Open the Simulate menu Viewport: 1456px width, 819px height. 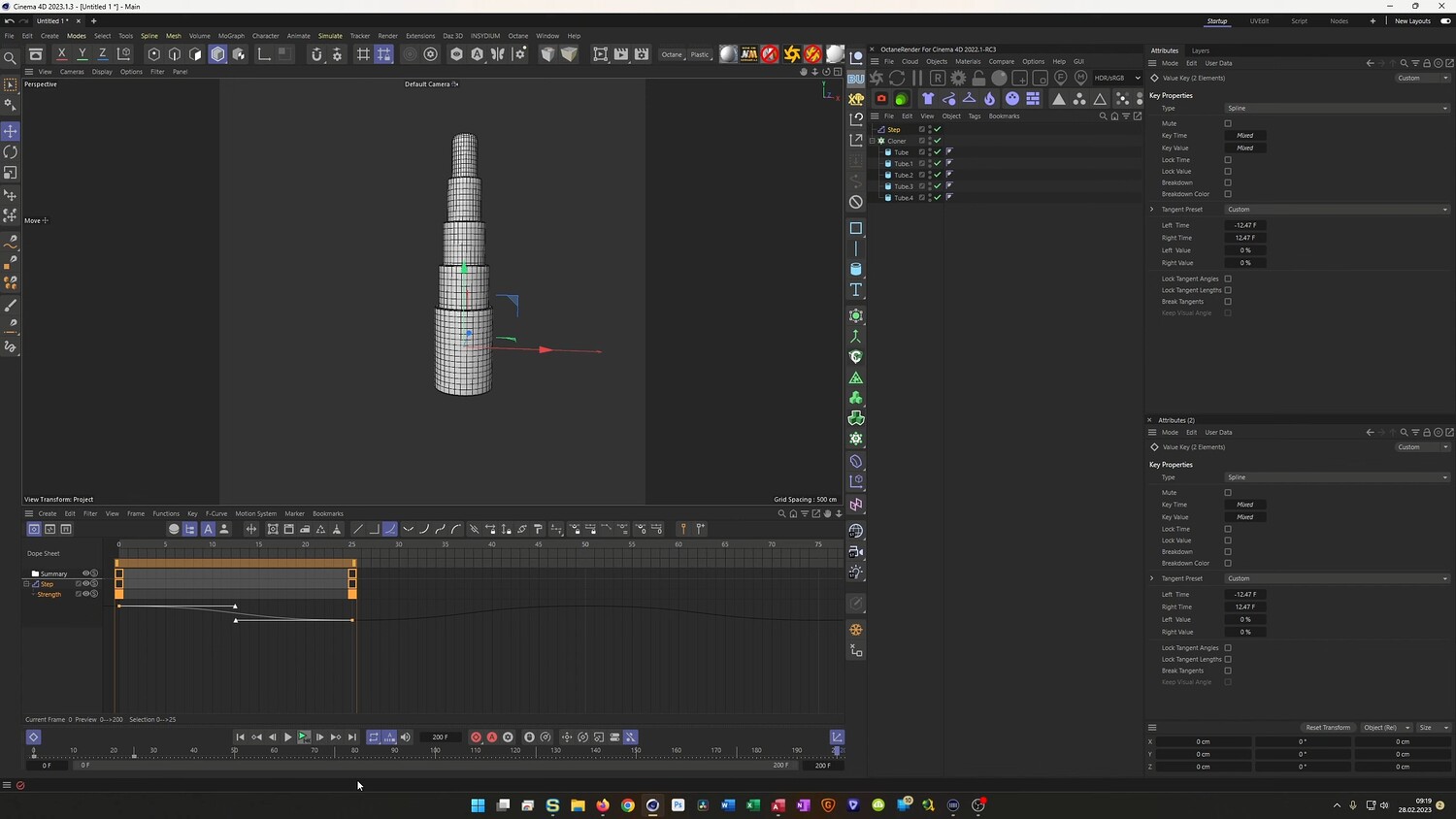coord(330,36)
